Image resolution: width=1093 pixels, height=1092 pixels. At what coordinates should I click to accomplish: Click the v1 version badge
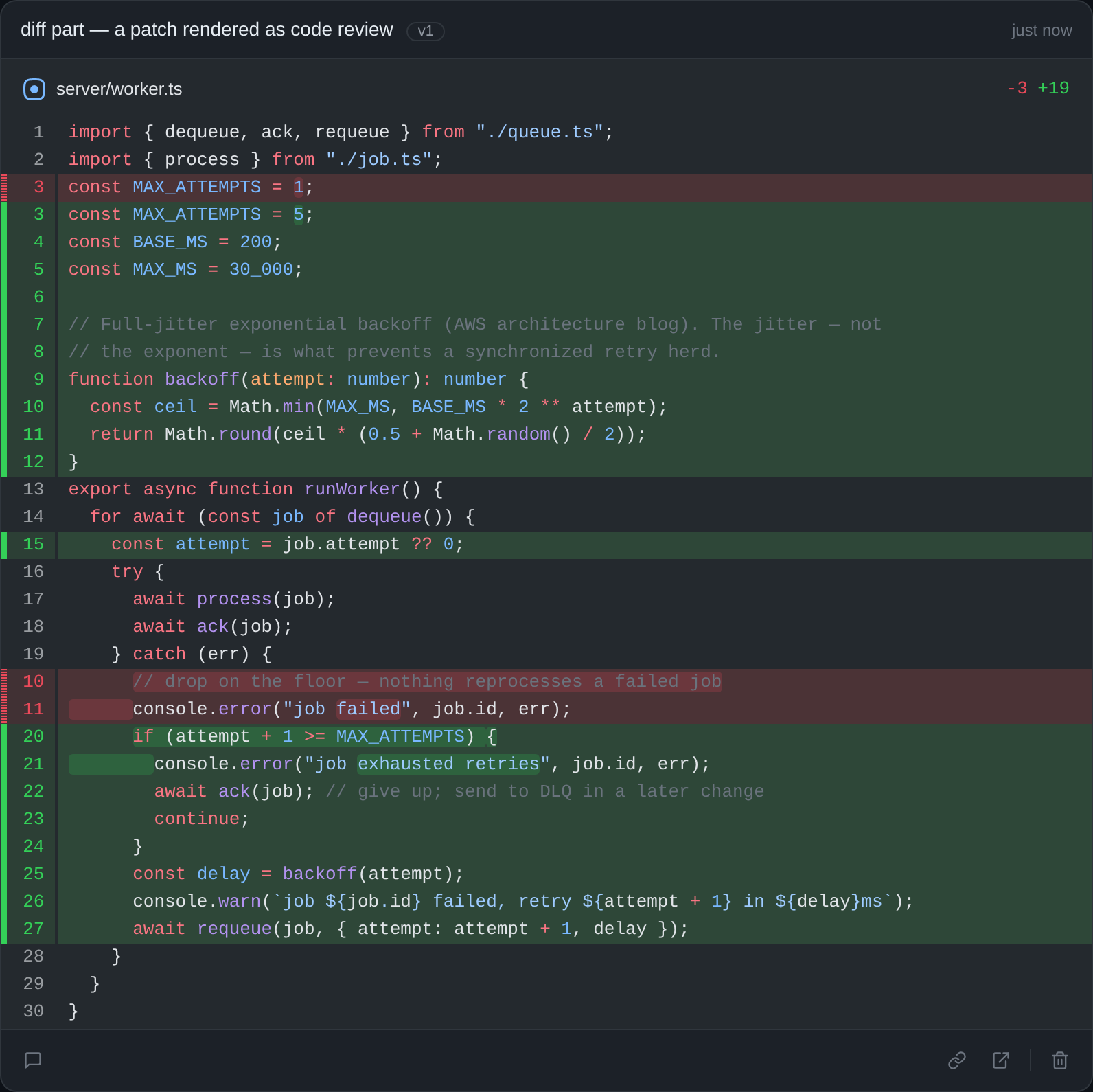pos(426,31)
